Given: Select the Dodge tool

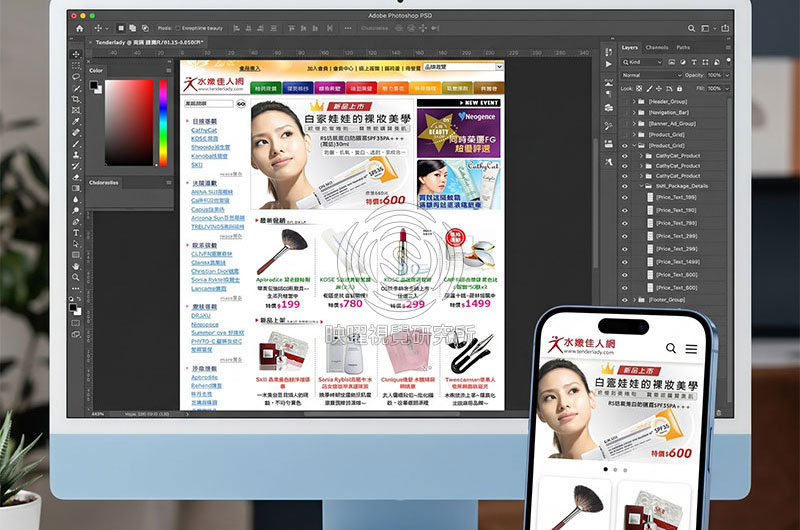Looking at the screenshot, I should click(76, 210).
